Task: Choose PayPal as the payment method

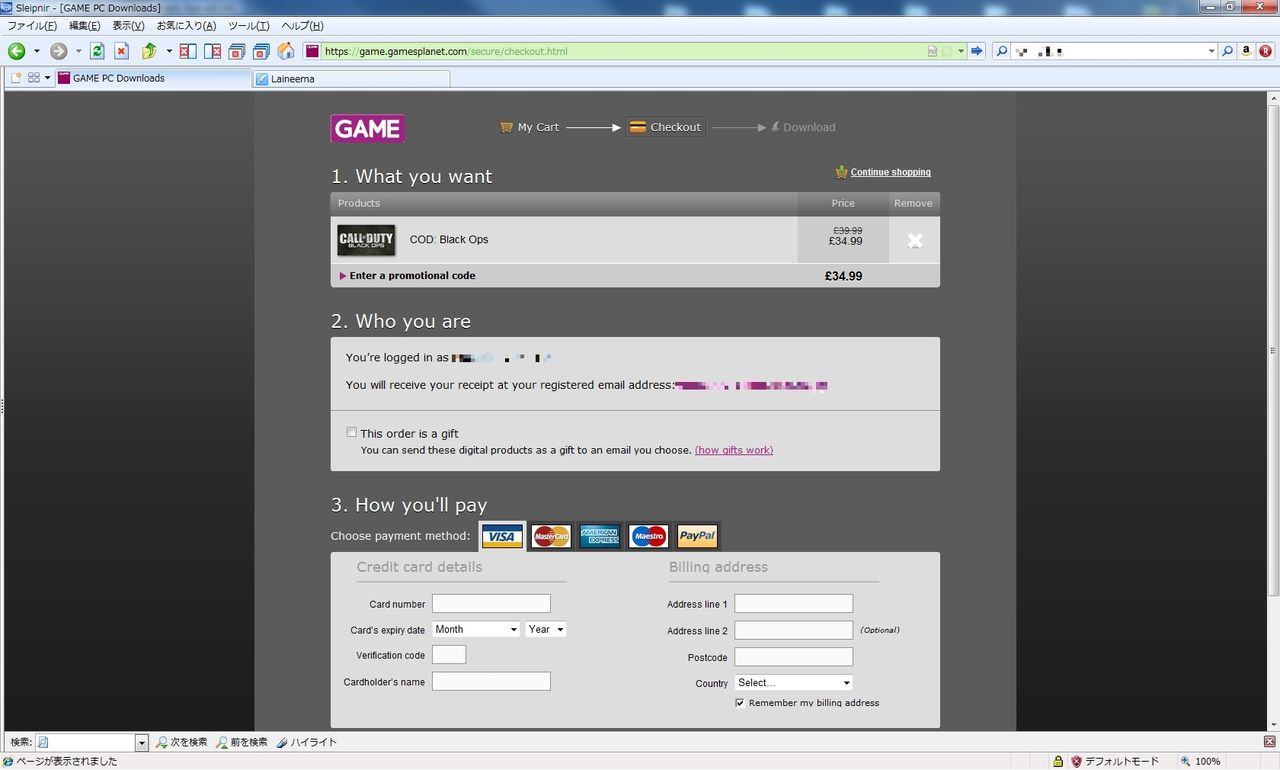Action: 698,536
